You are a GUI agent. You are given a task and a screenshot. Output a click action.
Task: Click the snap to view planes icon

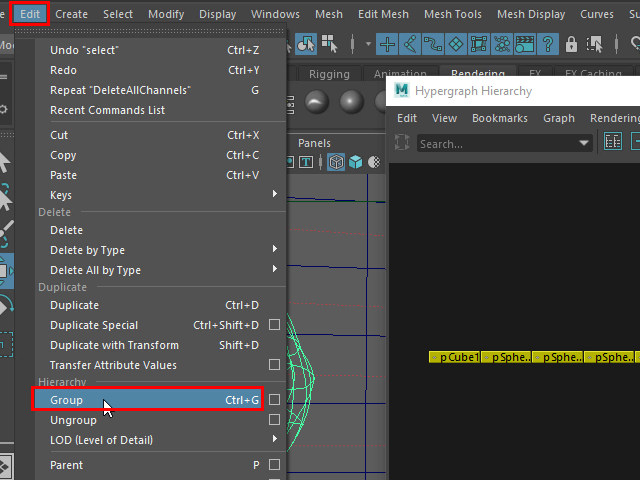coord(478,44)
